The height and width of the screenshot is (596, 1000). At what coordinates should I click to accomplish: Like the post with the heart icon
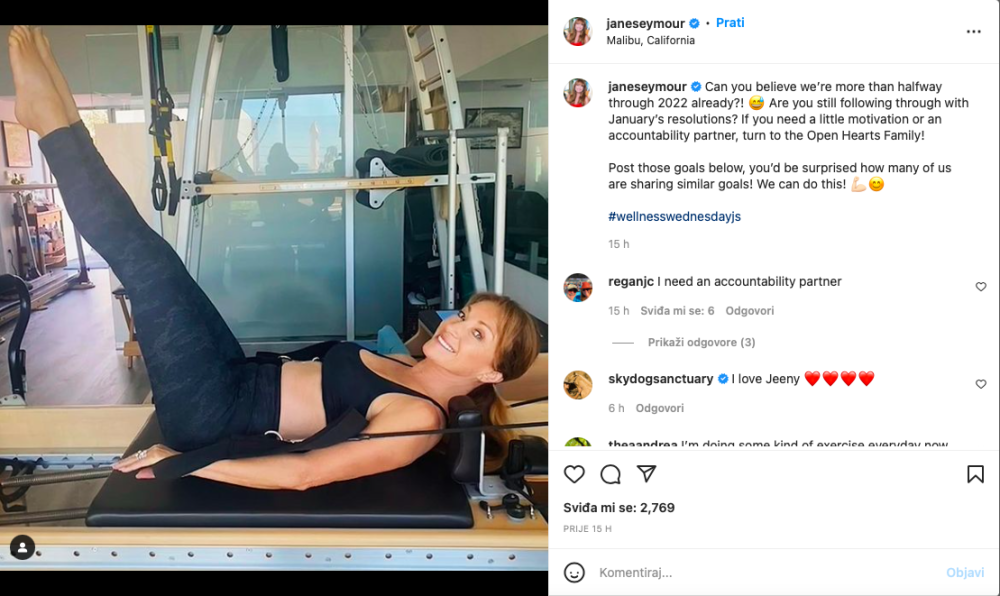pyautogui.click(x=575, y=474)
